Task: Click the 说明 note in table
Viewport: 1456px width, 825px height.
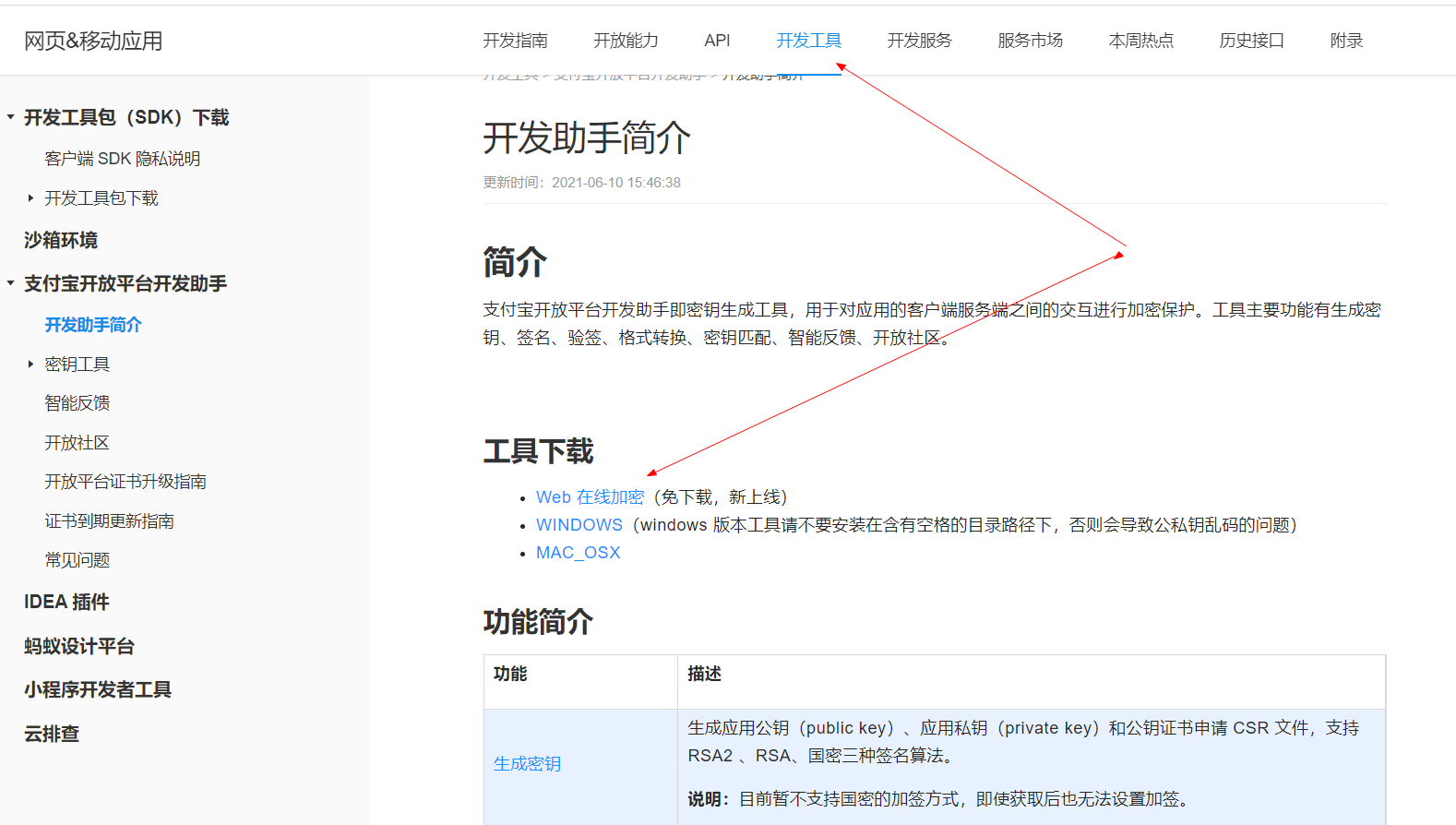Action: [x=939, y=799]
